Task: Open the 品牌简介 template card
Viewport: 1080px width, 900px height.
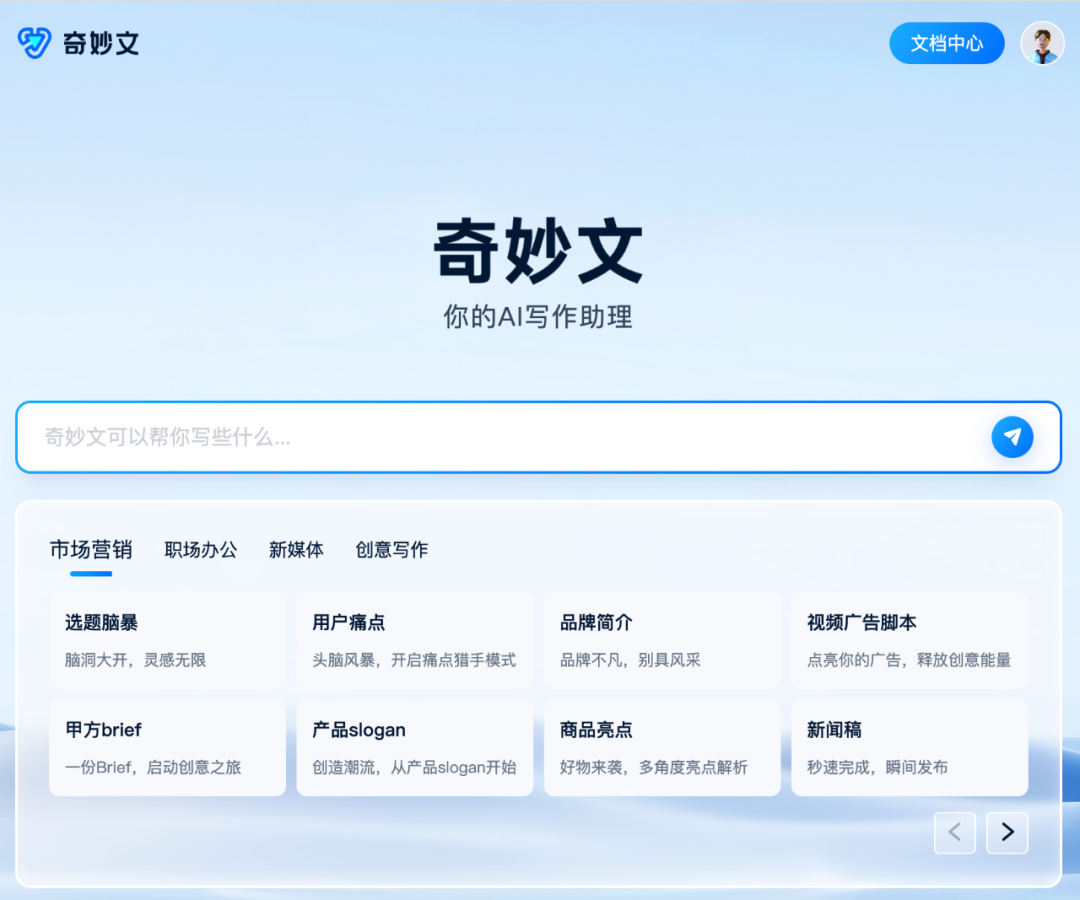Action: 662,640
